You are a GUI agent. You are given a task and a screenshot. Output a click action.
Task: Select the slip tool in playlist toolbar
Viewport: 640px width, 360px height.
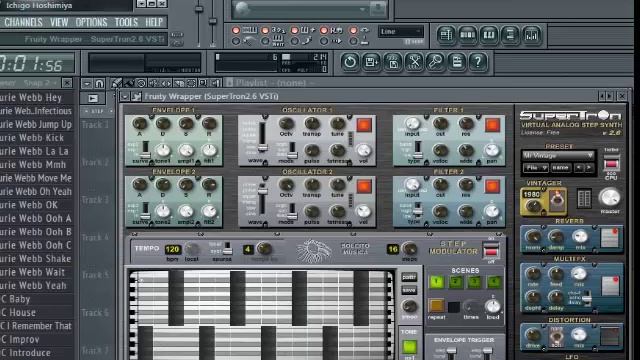[166, 83]
